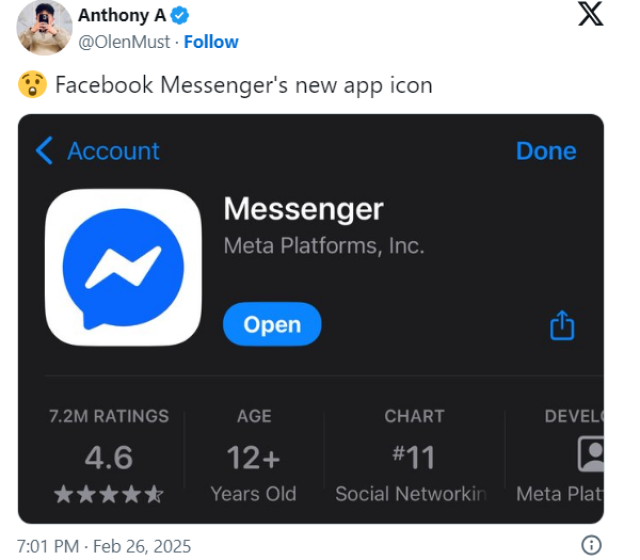Screen dimensions: 640x560
Task: Tap the blue Open button
Action: click(272, 324)
